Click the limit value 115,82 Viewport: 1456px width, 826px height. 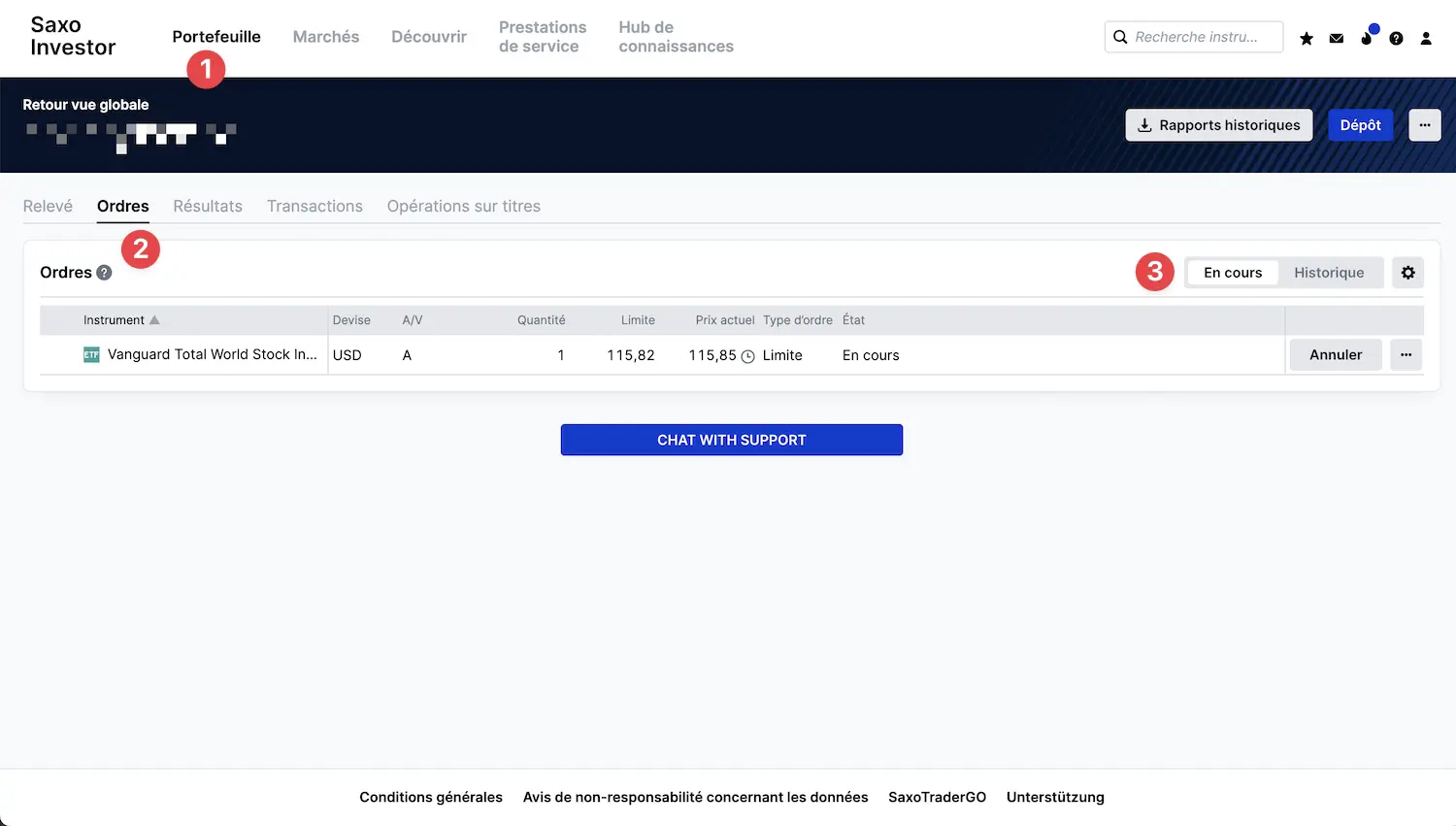tap(631, 355)
